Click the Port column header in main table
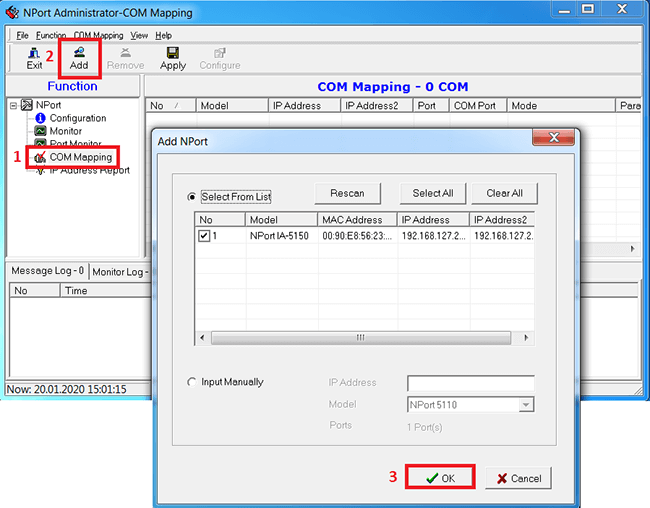650x508 pixels. (431, 106)
